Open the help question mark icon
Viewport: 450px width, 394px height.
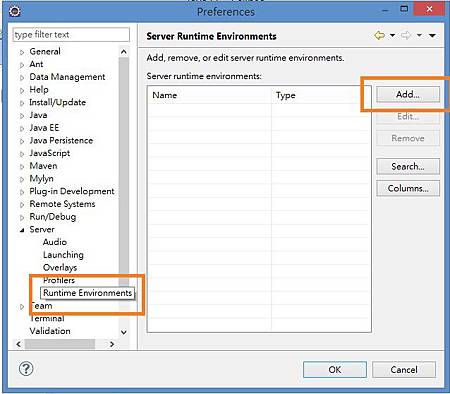pyautogui.click(x=26, y=369)
